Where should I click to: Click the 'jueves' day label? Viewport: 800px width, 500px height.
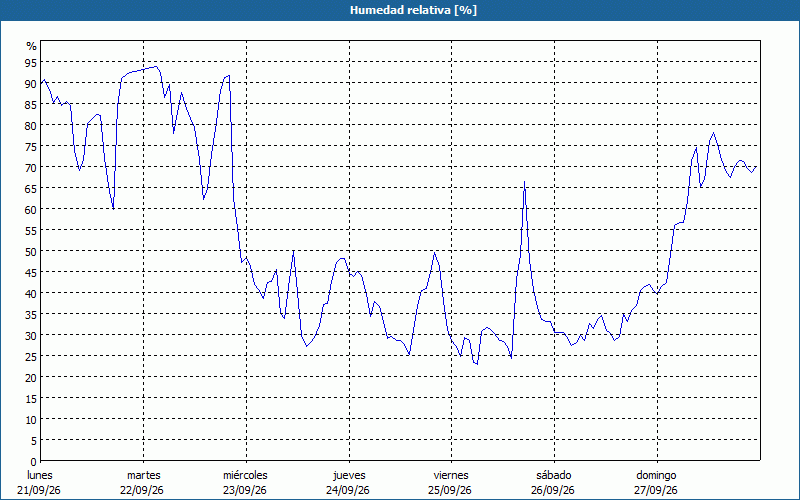(349, 475)
